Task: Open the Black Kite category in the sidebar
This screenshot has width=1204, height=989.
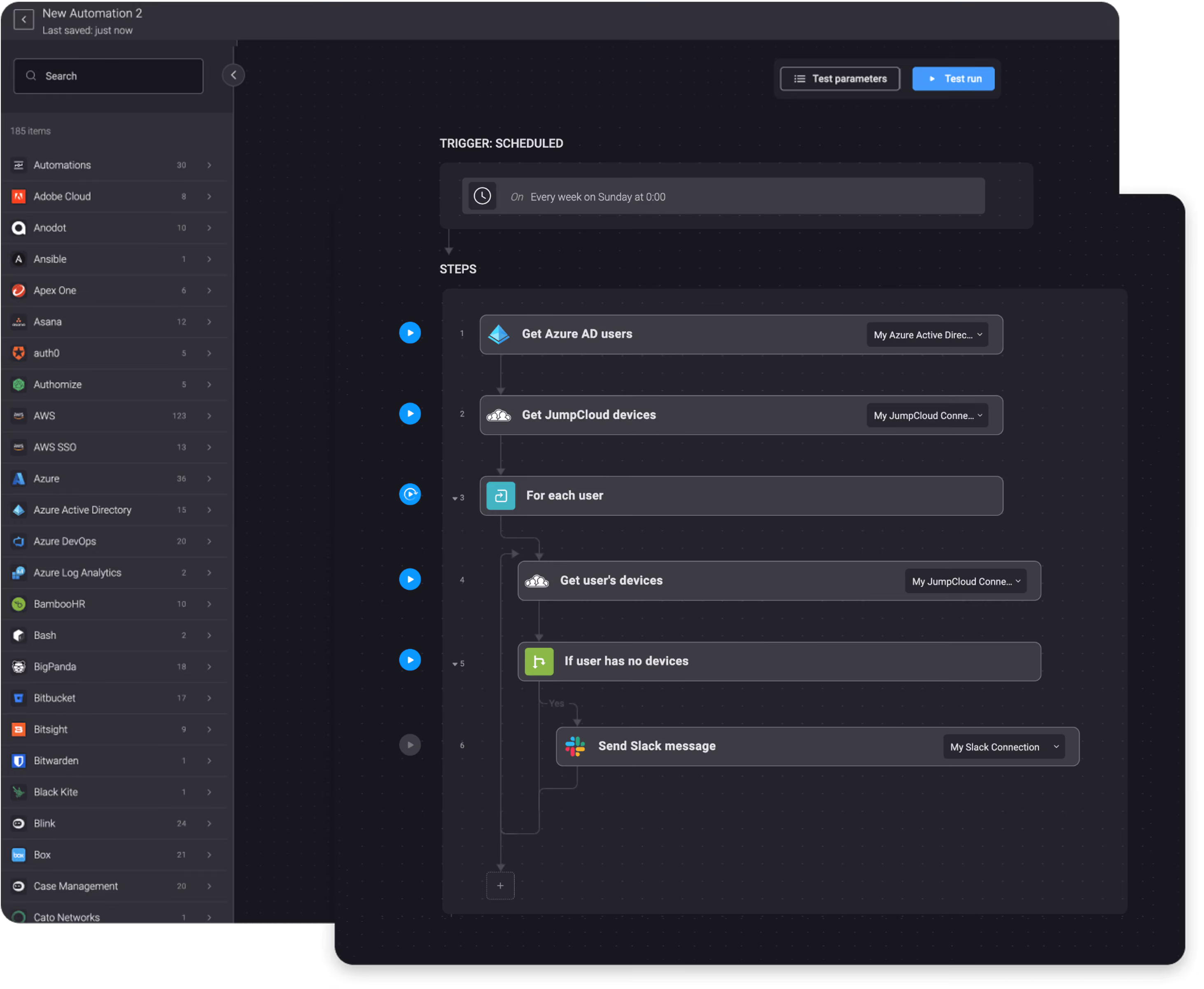Action: click(114, 793)
